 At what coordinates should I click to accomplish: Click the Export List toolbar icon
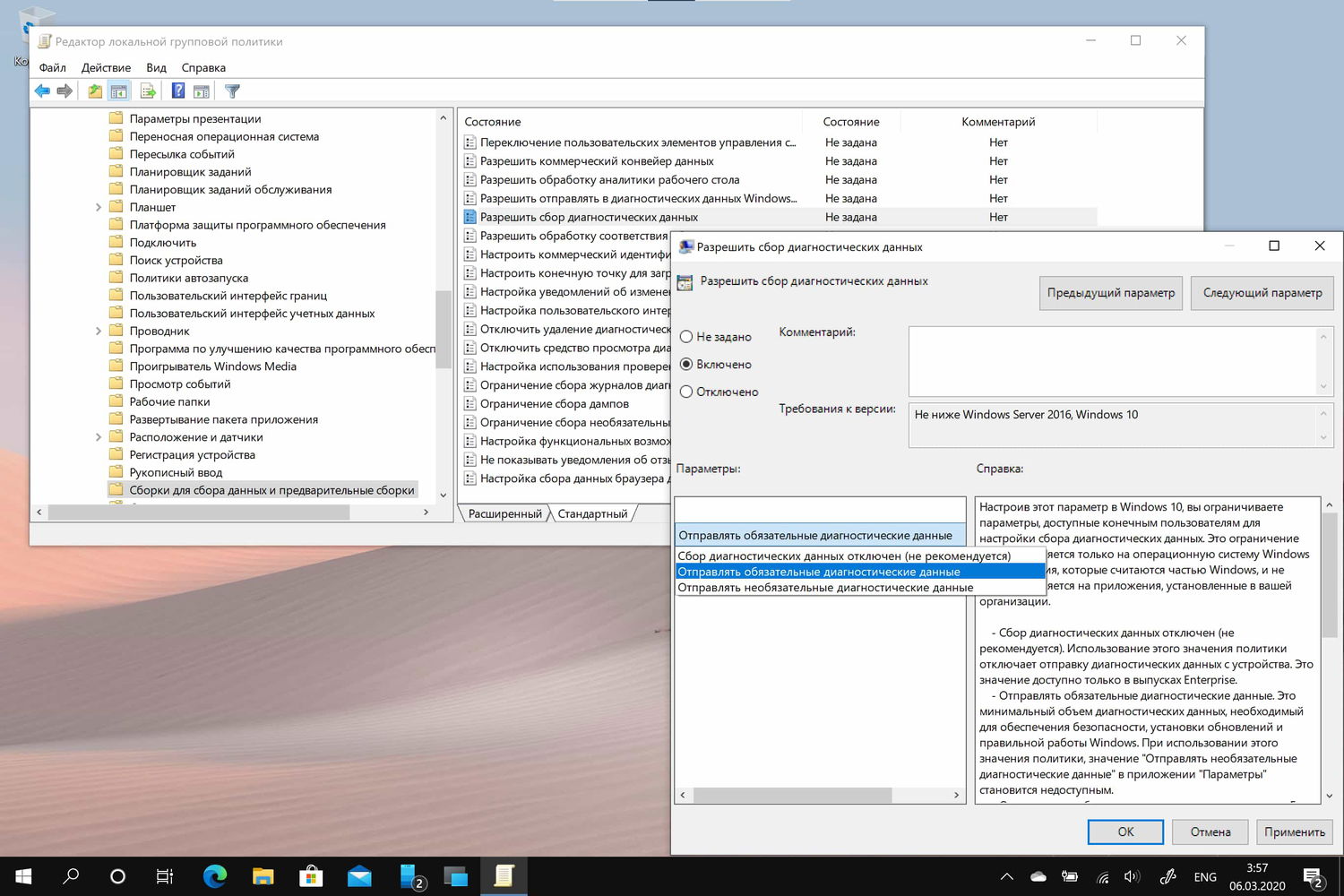pos(147,90)
